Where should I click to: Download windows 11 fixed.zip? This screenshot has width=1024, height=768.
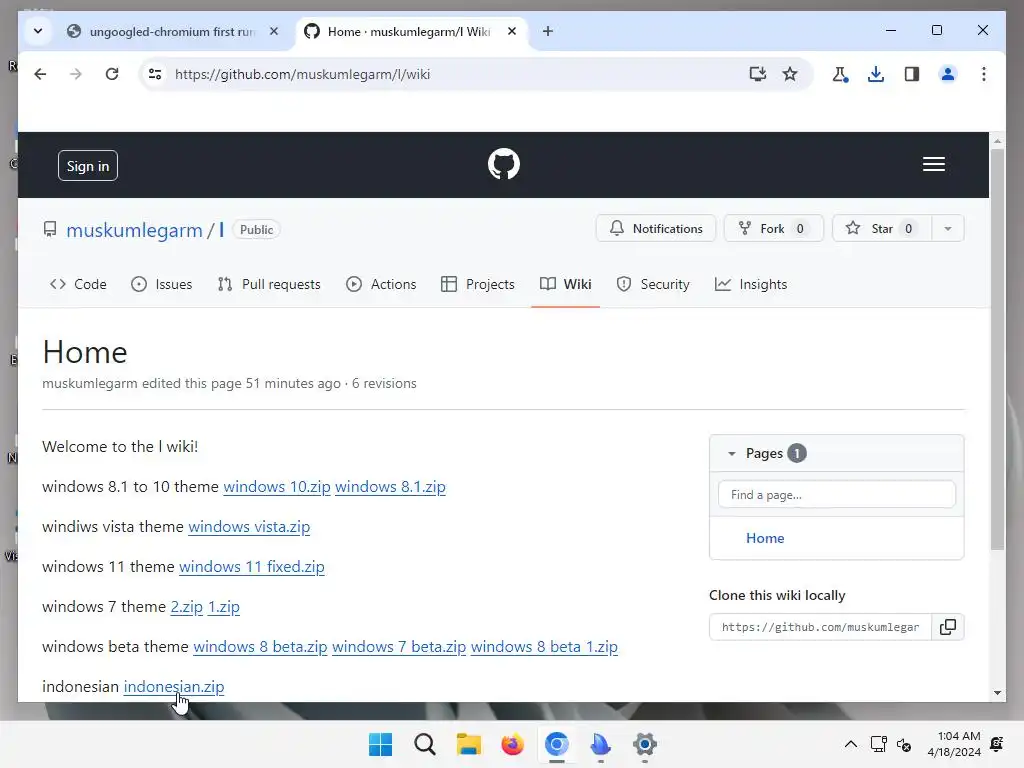coord(251,567)
